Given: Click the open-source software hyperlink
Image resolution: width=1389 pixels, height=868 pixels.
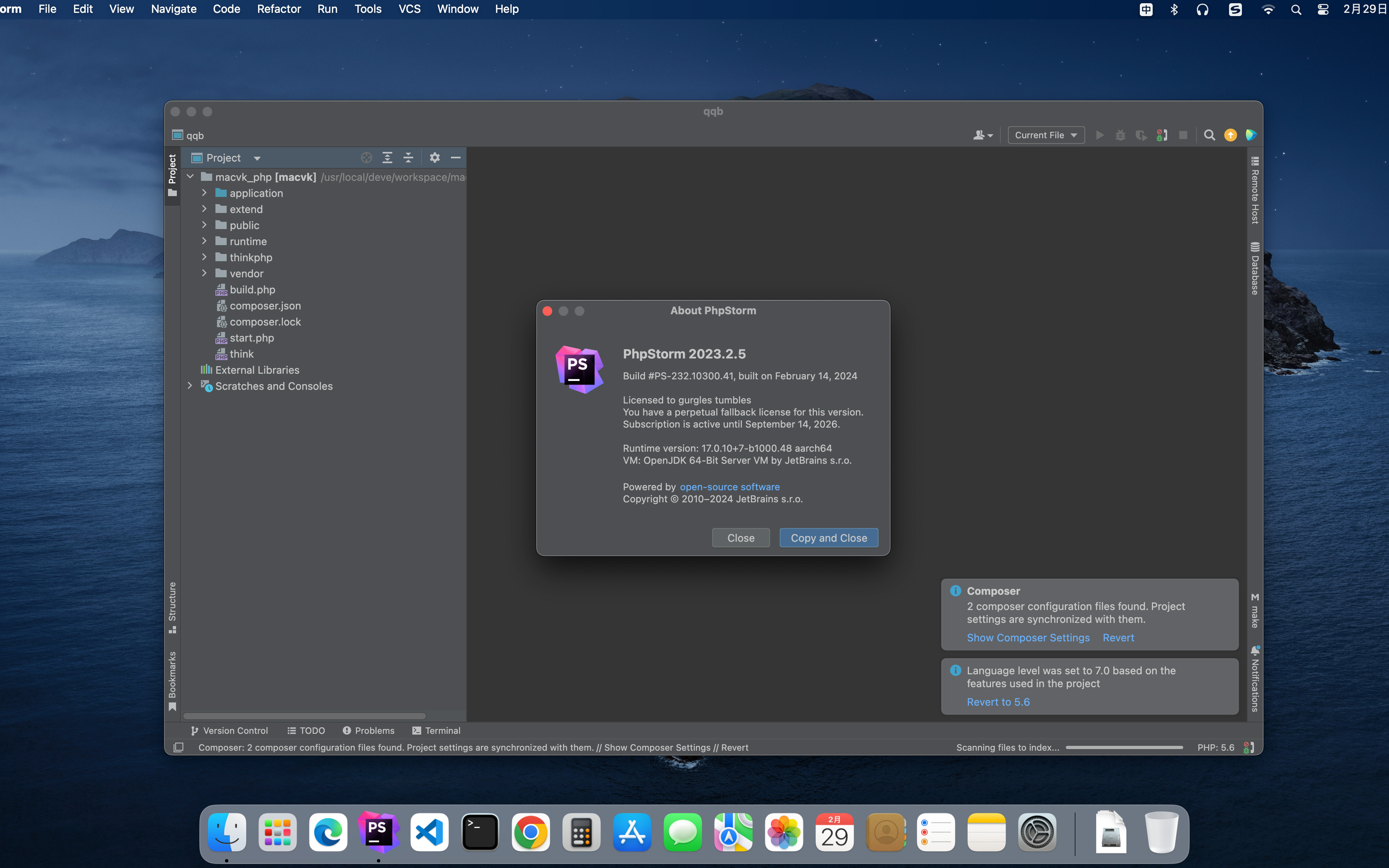Looking at the screenshot, I should click(x=729, y=487).
